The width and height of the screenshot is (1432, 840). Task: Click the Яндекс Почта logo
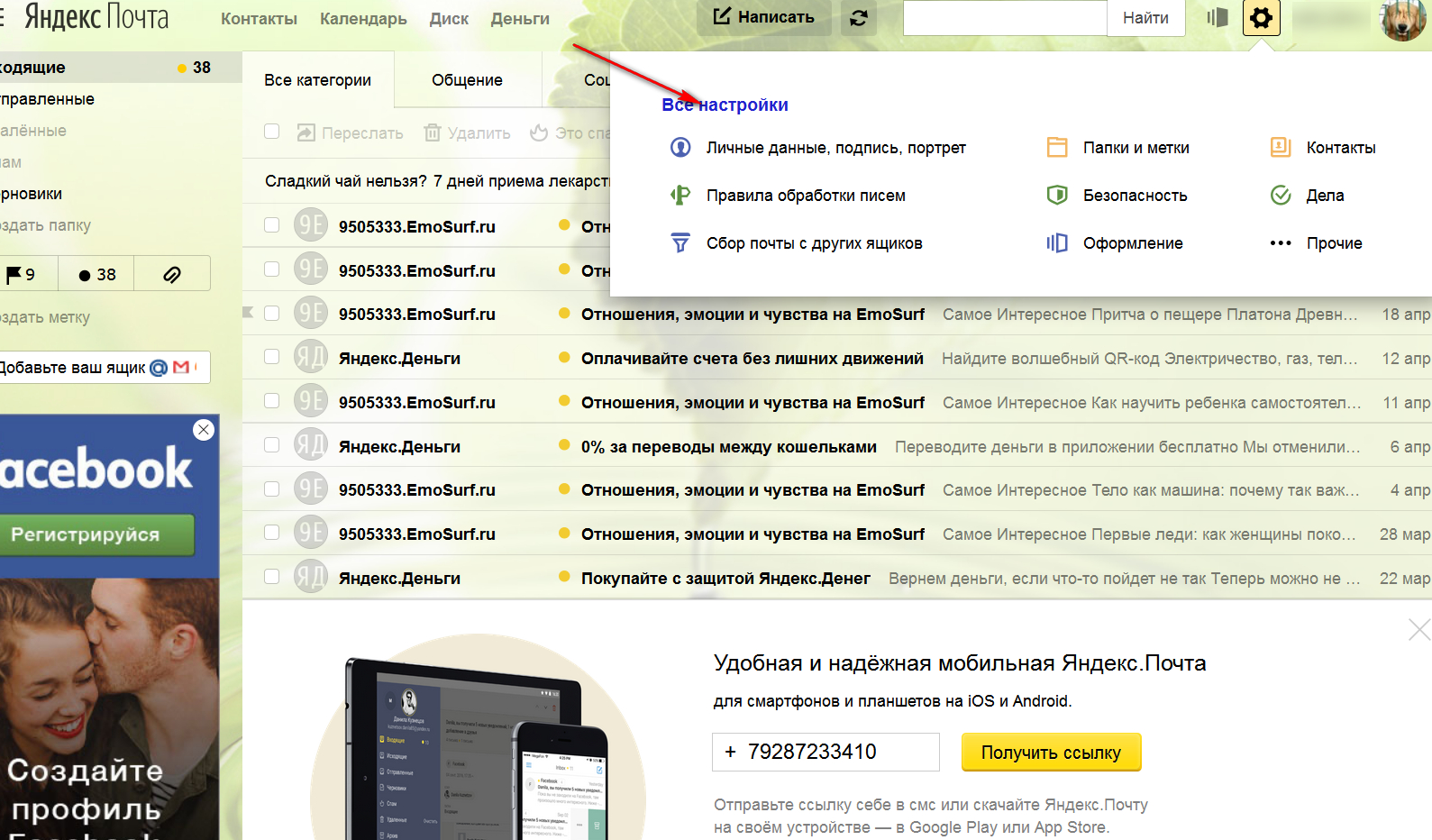pos(96,17)
